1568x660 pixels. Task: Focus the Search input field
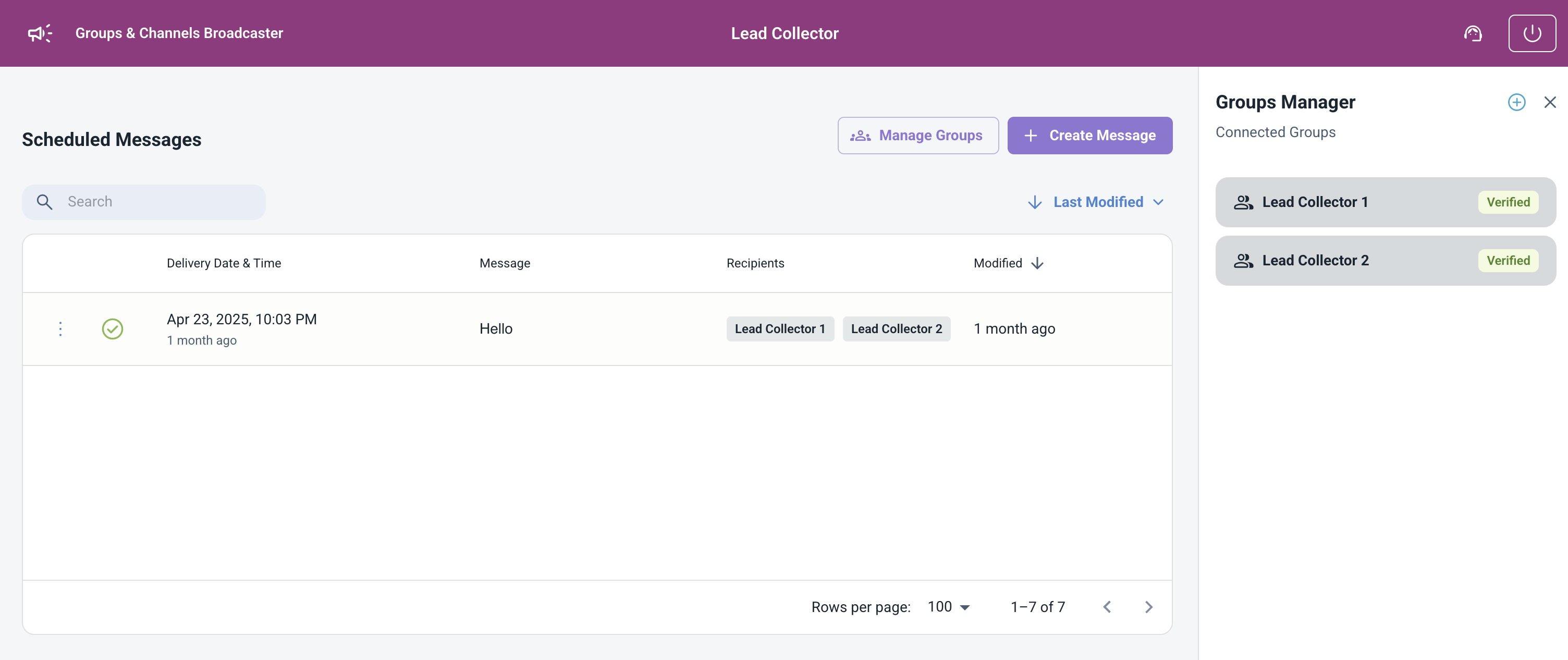click(144, 202)
